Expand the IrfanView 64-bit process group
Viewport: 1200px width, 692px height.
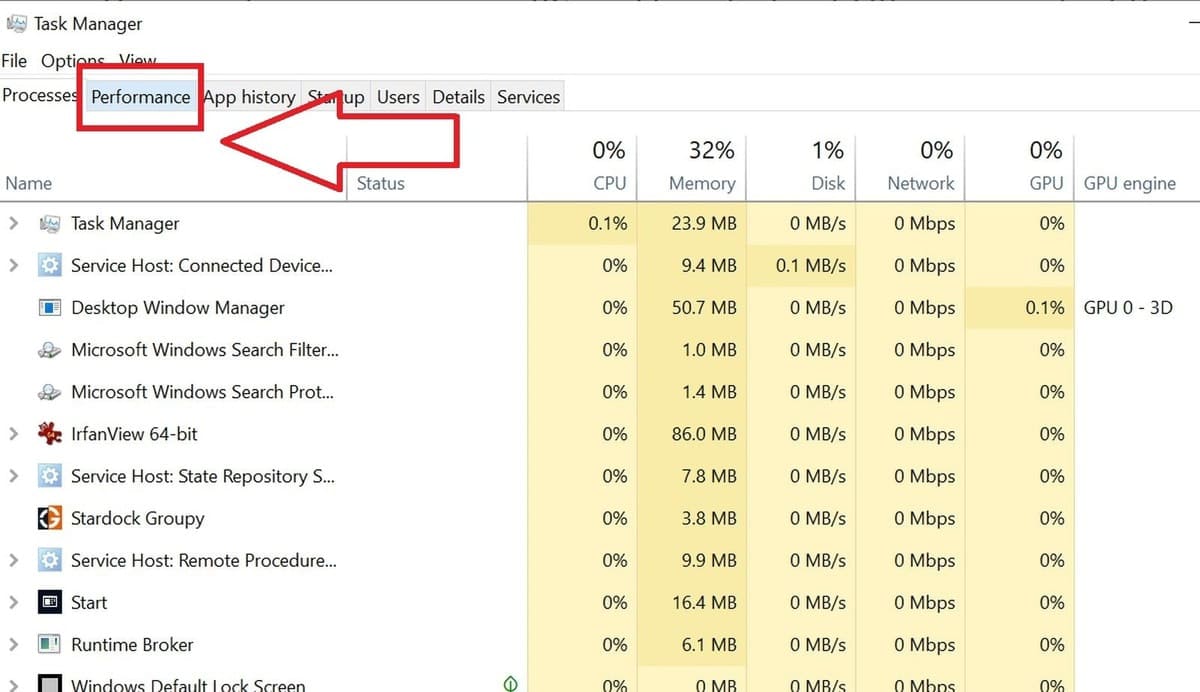tap(14, 434)
